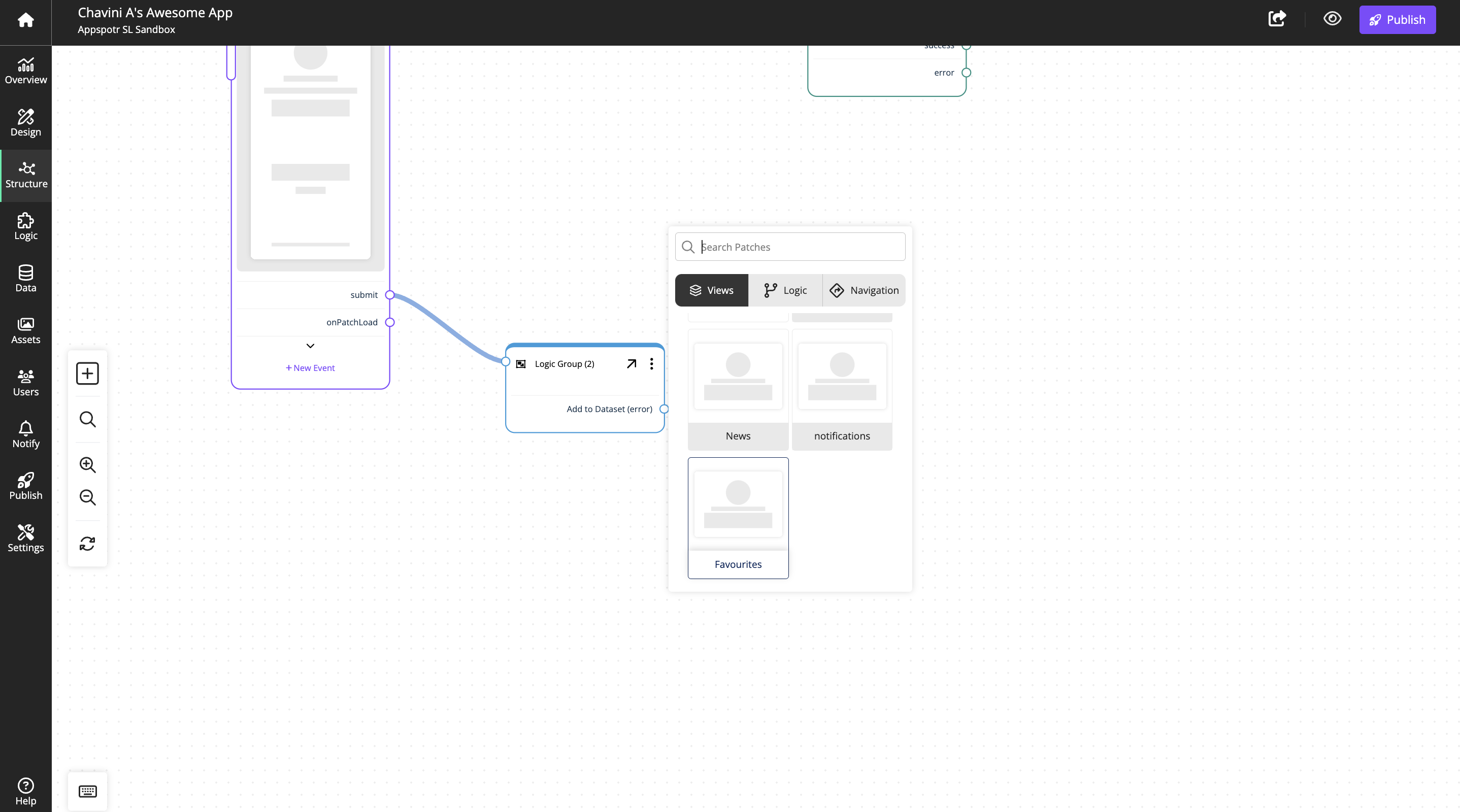Select the Design tool in sidebar

[x=26, y=123]
